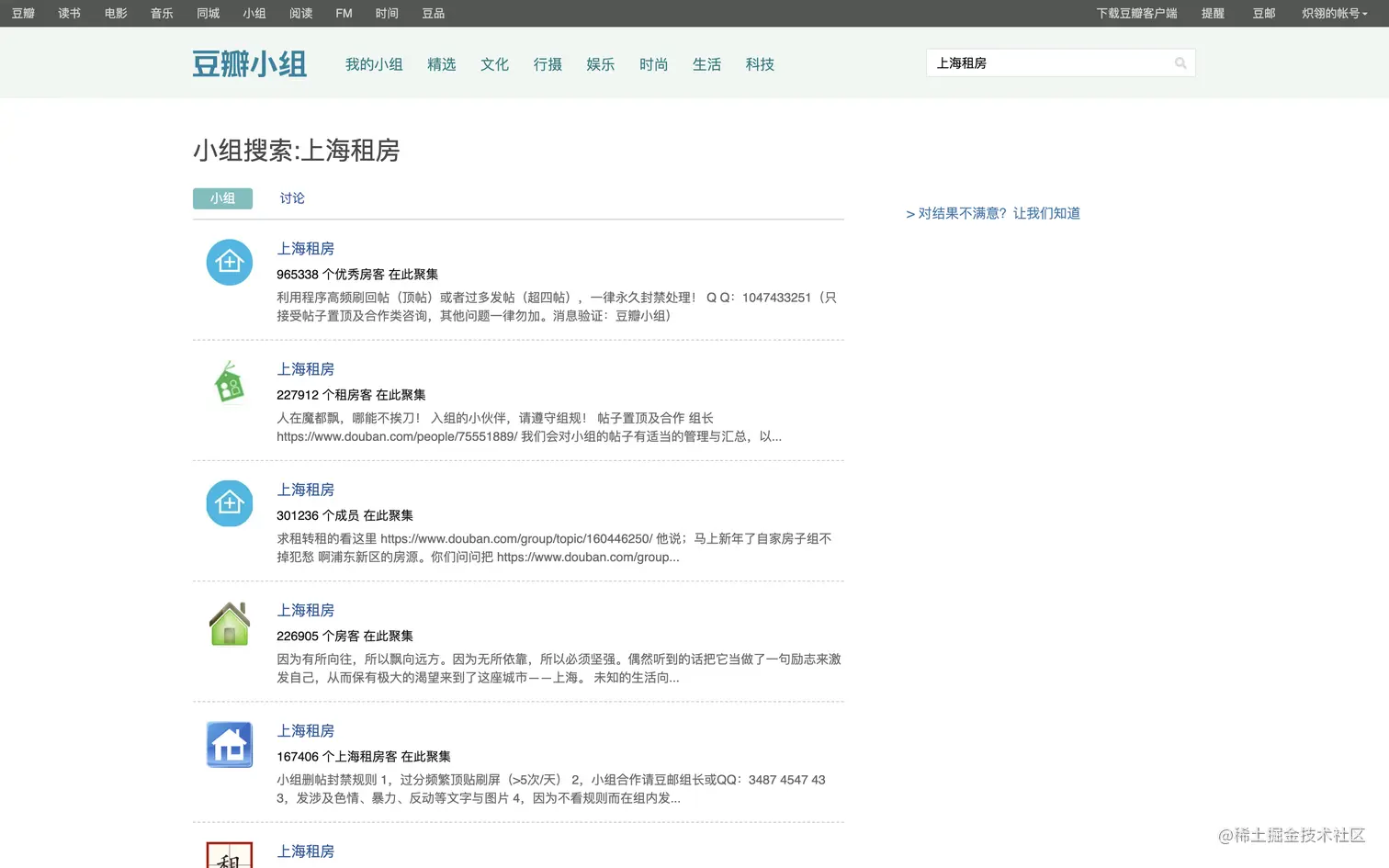This screenshot has height=868, width=1389.
Task: Open 同城 in the top bar
Action: pyautogui.click(x=209, y=13)
